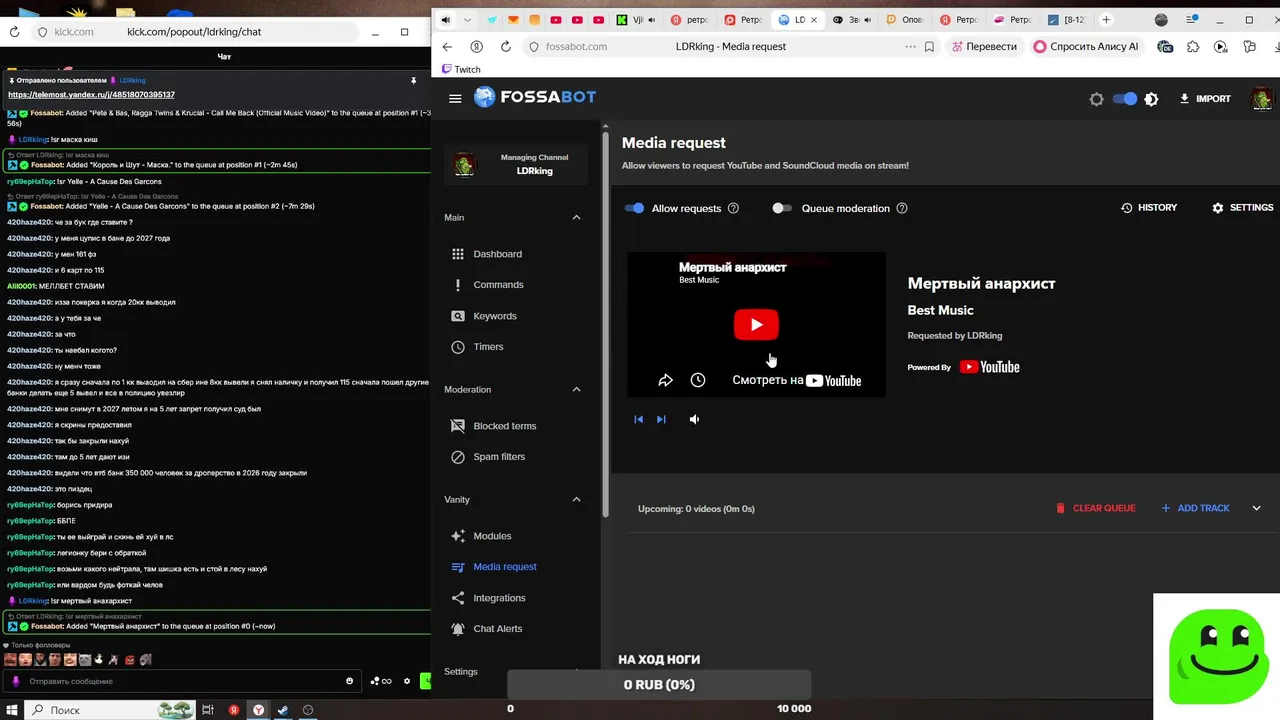Screen dimensions: 1280x720
Task: Play the YouTube video Мертвый анархист
Action: tap(756, 325)
